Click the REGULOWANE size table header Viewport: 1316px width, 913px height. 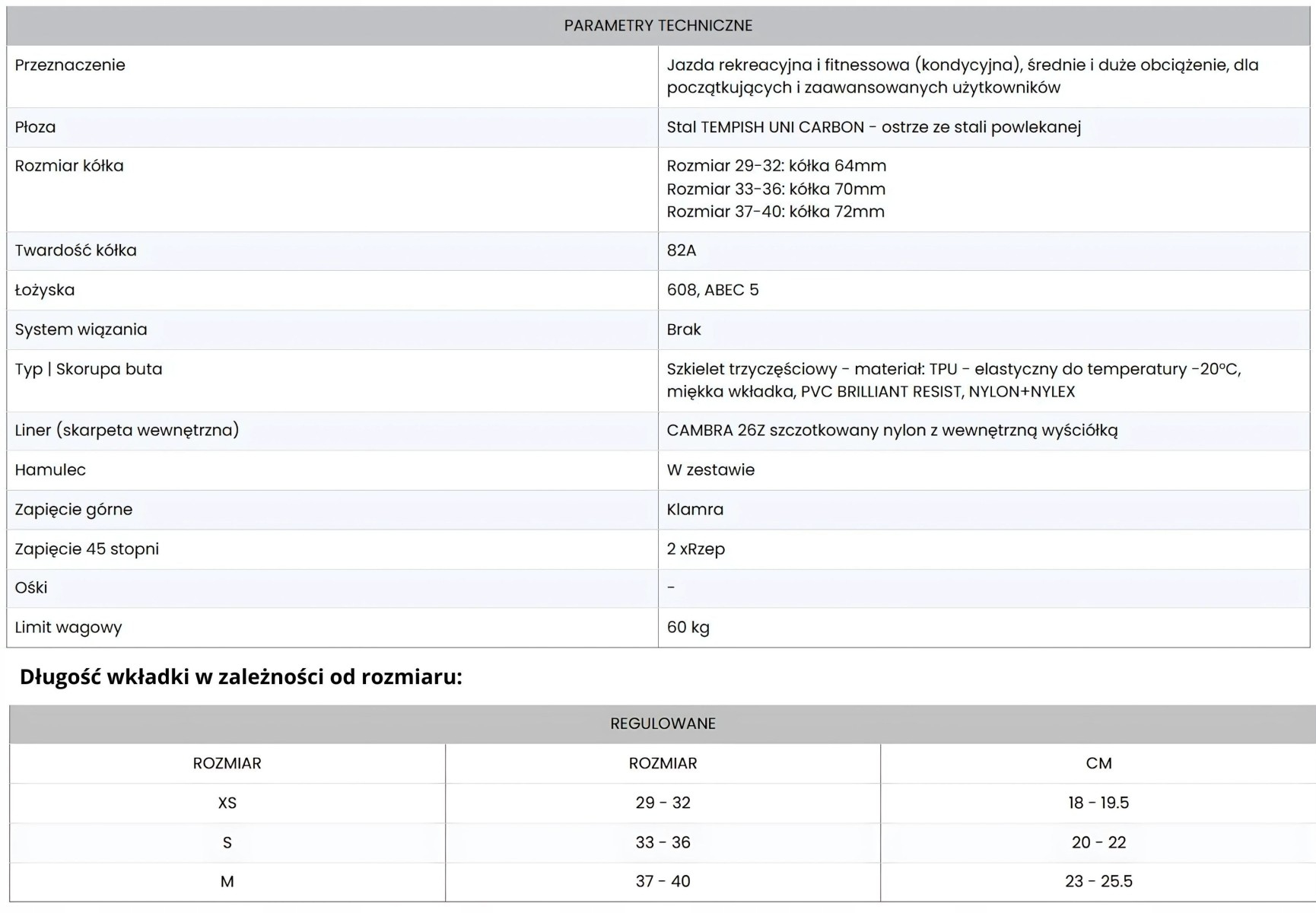(x=663, y=724)
